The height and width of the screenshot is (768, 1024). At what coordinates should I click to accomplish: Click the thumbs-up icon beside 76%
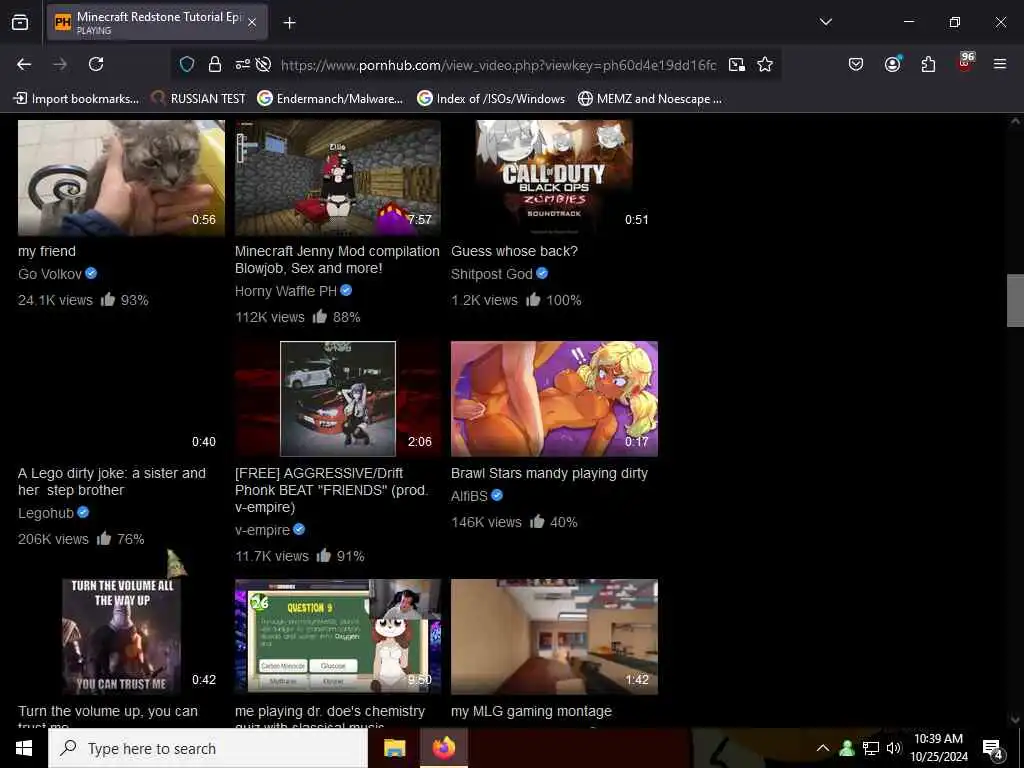pyautogui.click(x=104, y=539)
